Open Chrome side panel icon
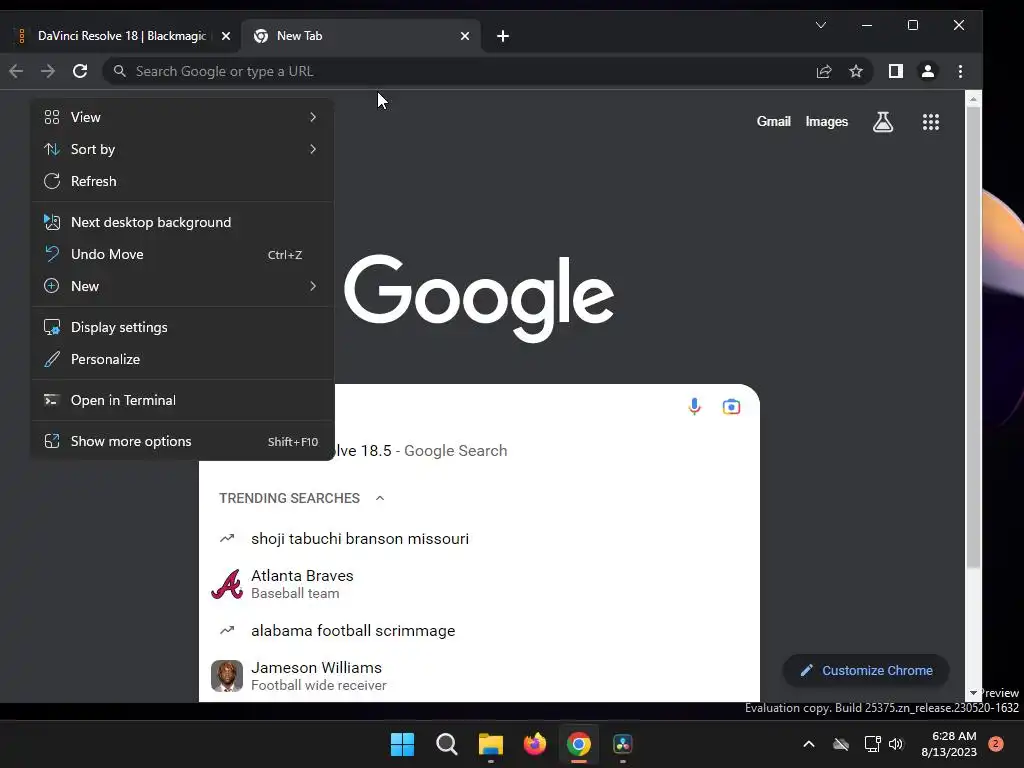 [895, 71]
